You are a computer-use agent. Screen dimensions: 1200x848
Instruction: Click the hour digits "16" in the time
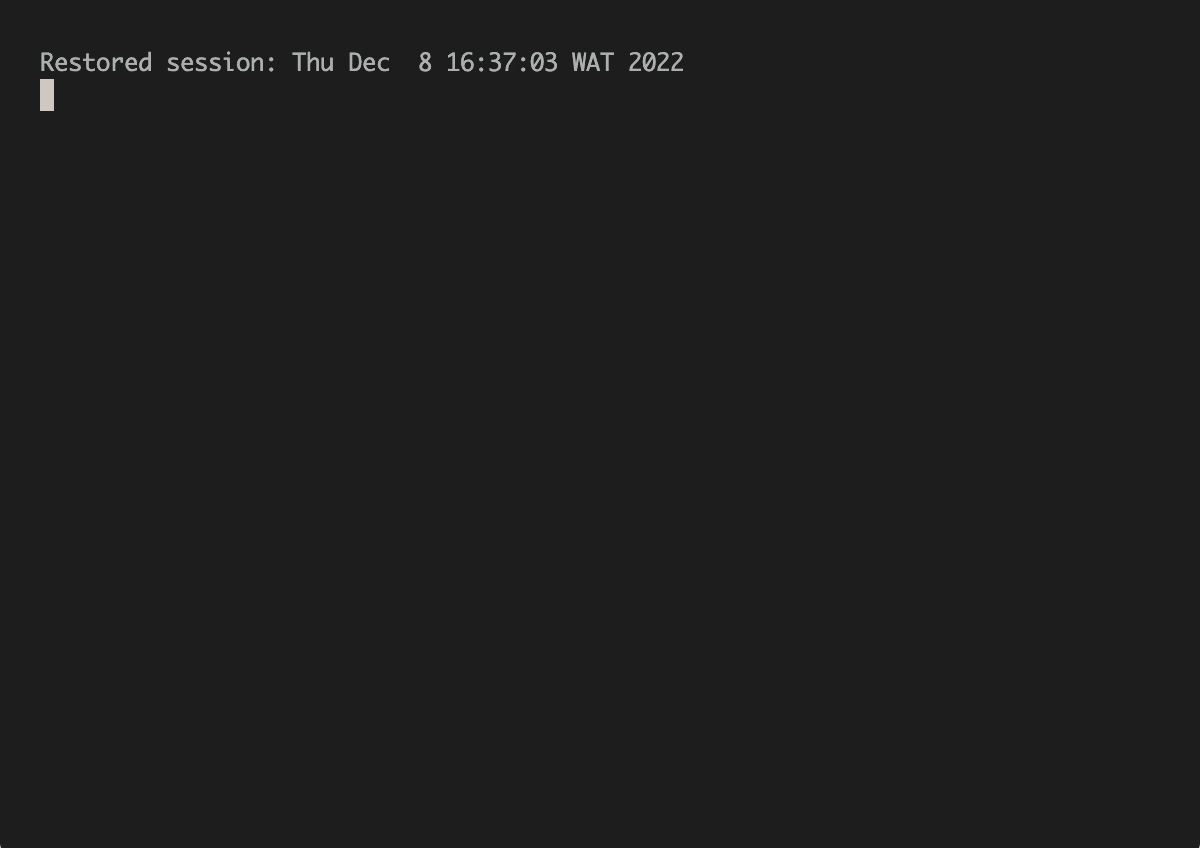point(460,62)
